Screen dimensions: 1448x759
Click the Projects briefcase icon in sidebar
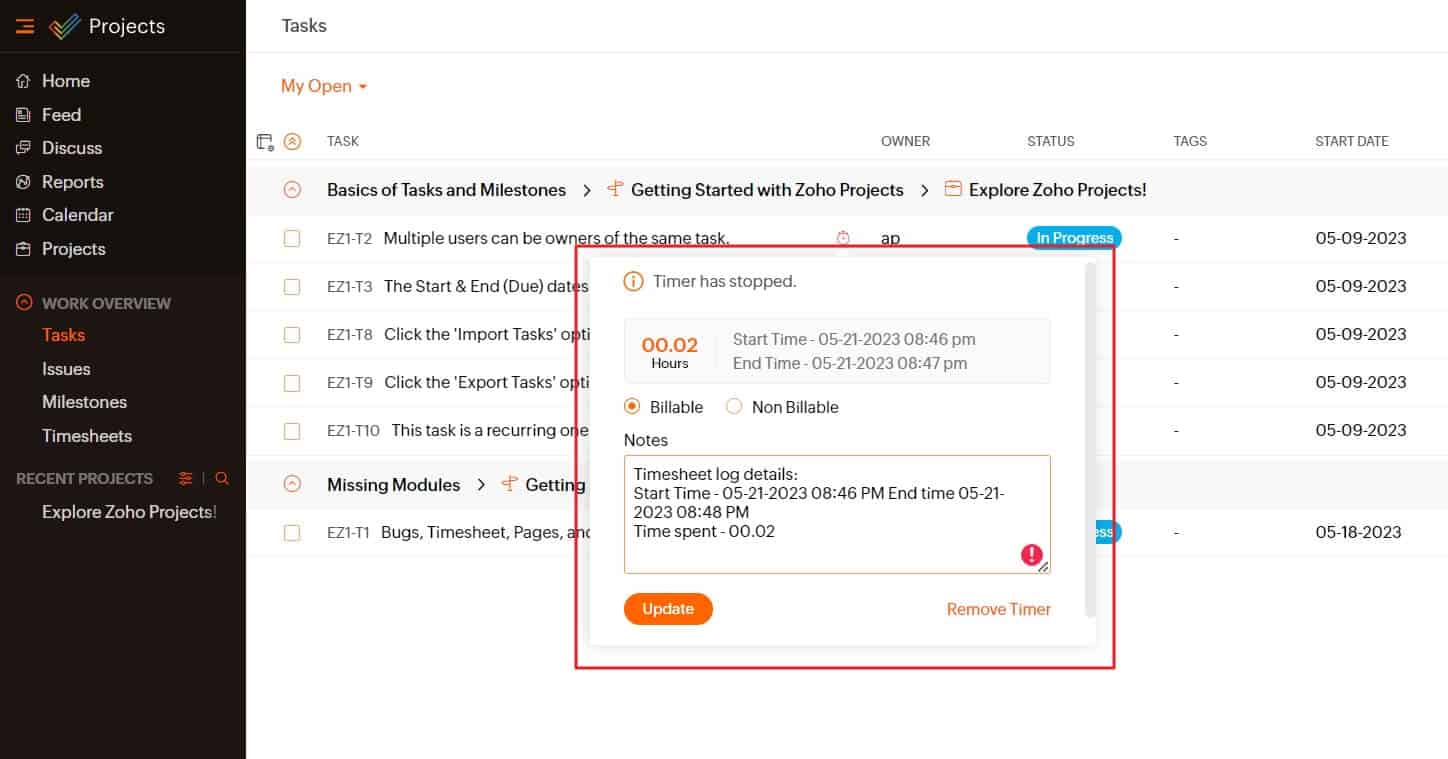[23, 249]
